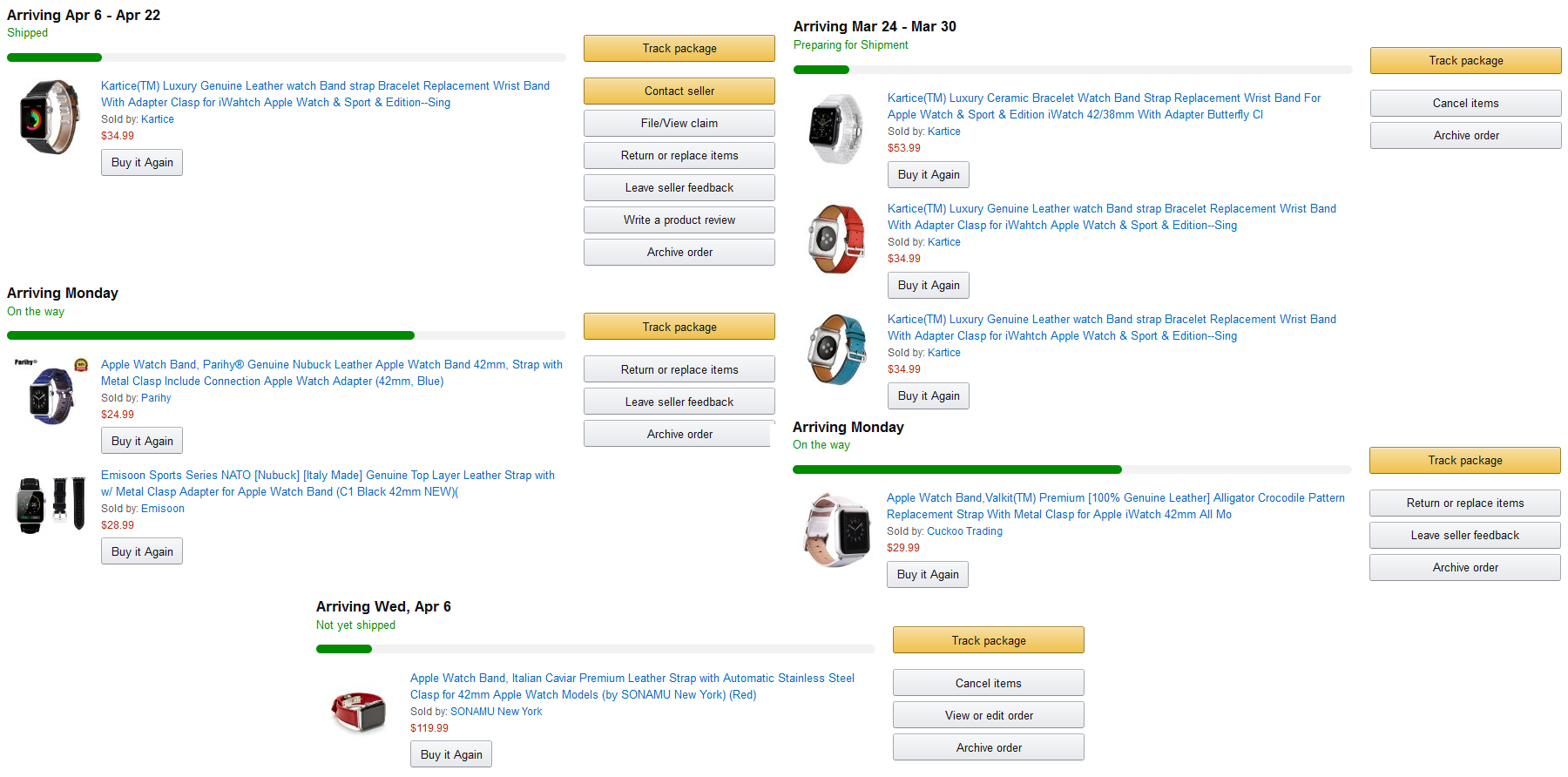The image size is (1568, 777).
Task: Click the white ceramic bracelet watch band image
Action: coord(836,129)
